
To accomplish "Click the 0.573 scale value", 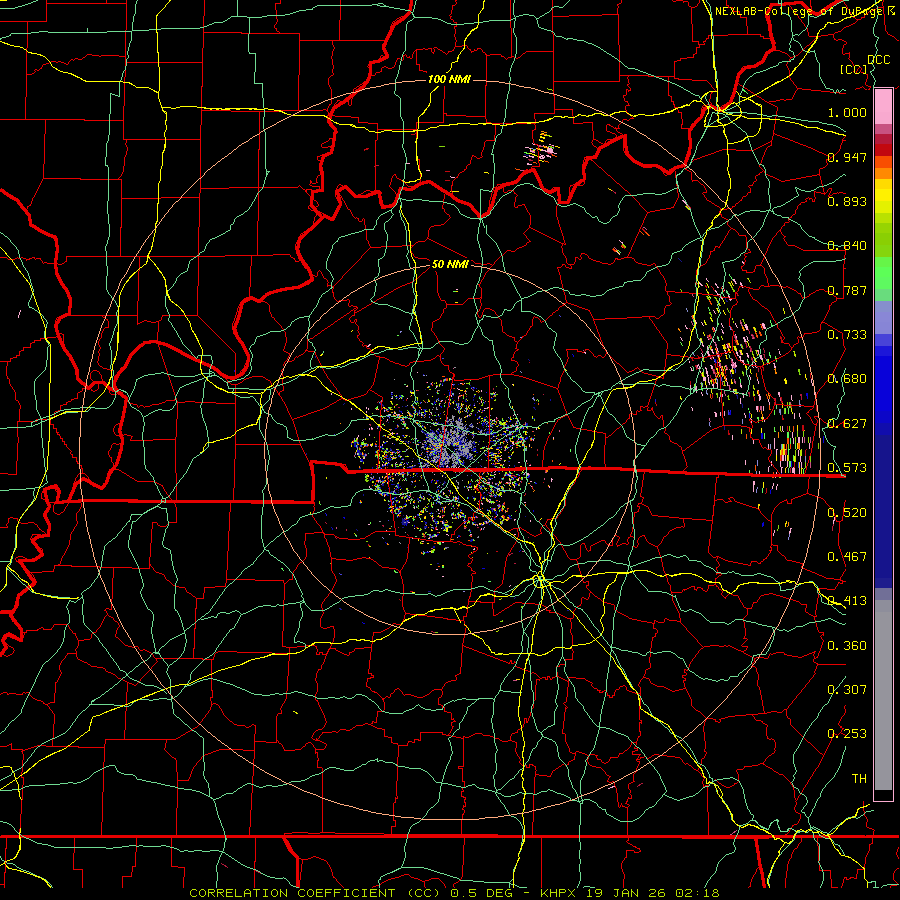I will 847,468.
